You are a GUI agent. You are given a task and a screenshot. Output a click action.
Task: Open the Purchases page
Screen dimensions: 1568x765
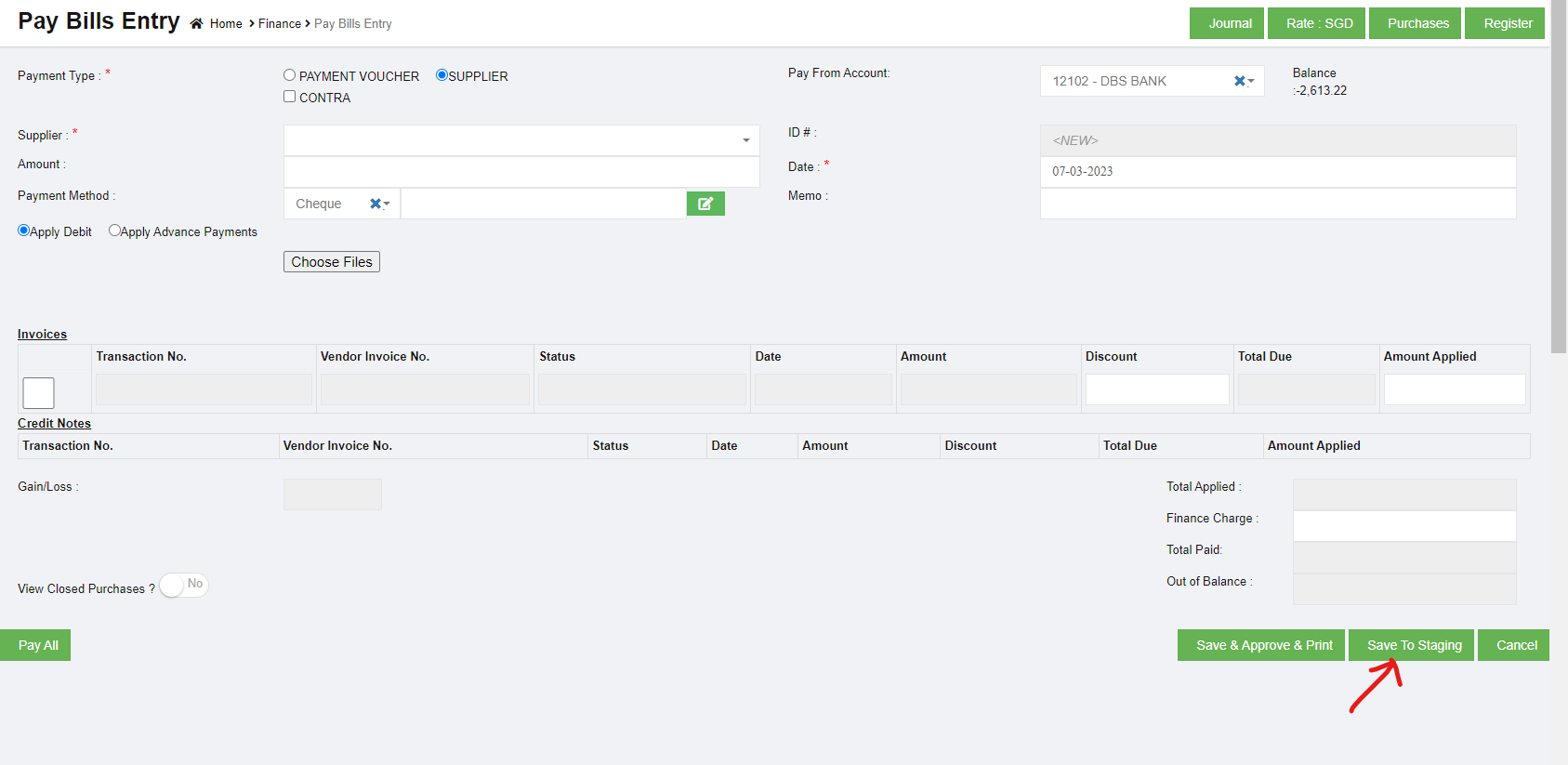(x=1417, y=23)
